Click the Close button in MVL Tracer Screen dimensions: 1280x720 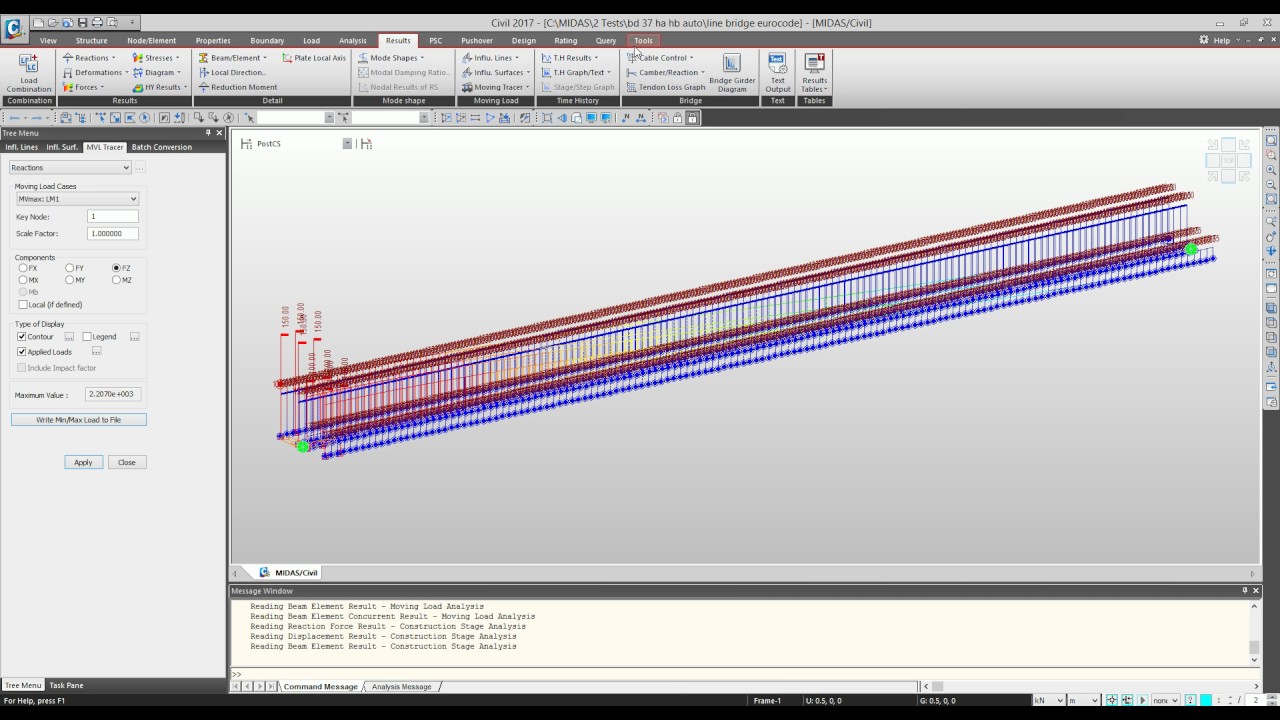point(126,462)
